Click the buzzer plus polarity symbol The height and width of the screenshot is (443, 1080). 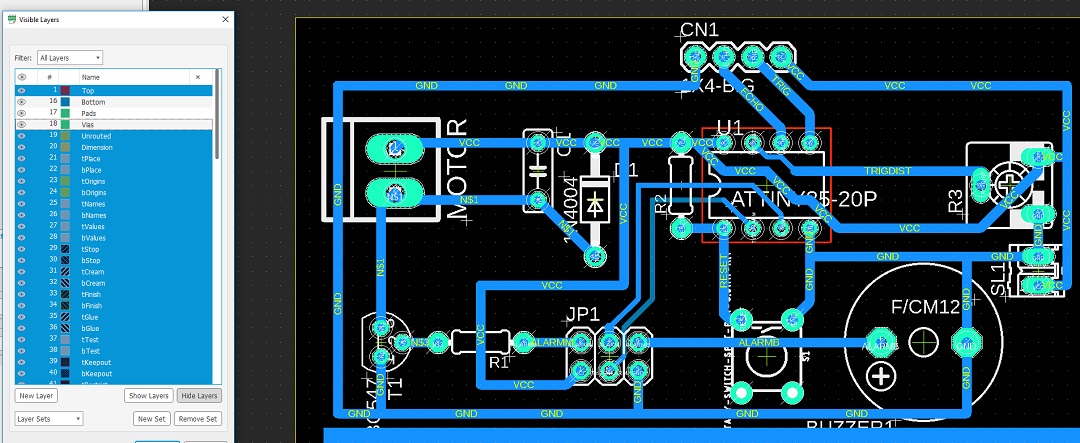coord(880,376)
